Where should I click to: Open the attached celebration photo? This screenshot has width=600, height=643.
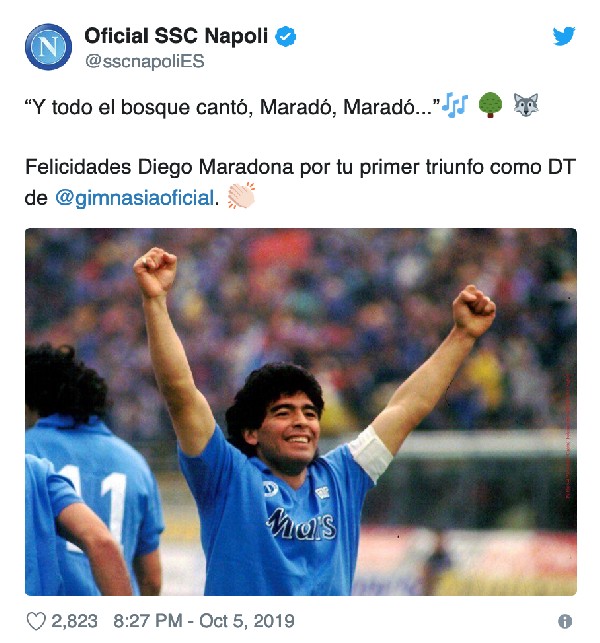[x=301, y=412]
